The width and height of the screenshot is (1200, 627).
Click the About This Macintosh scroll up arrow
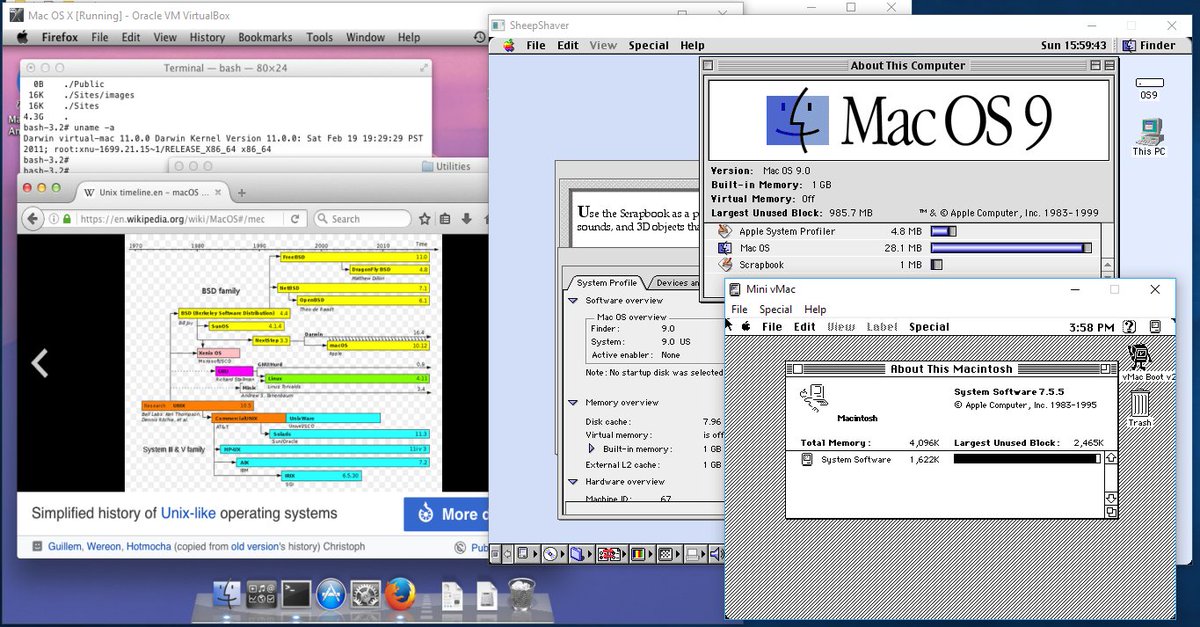[x=1110, y=457]
